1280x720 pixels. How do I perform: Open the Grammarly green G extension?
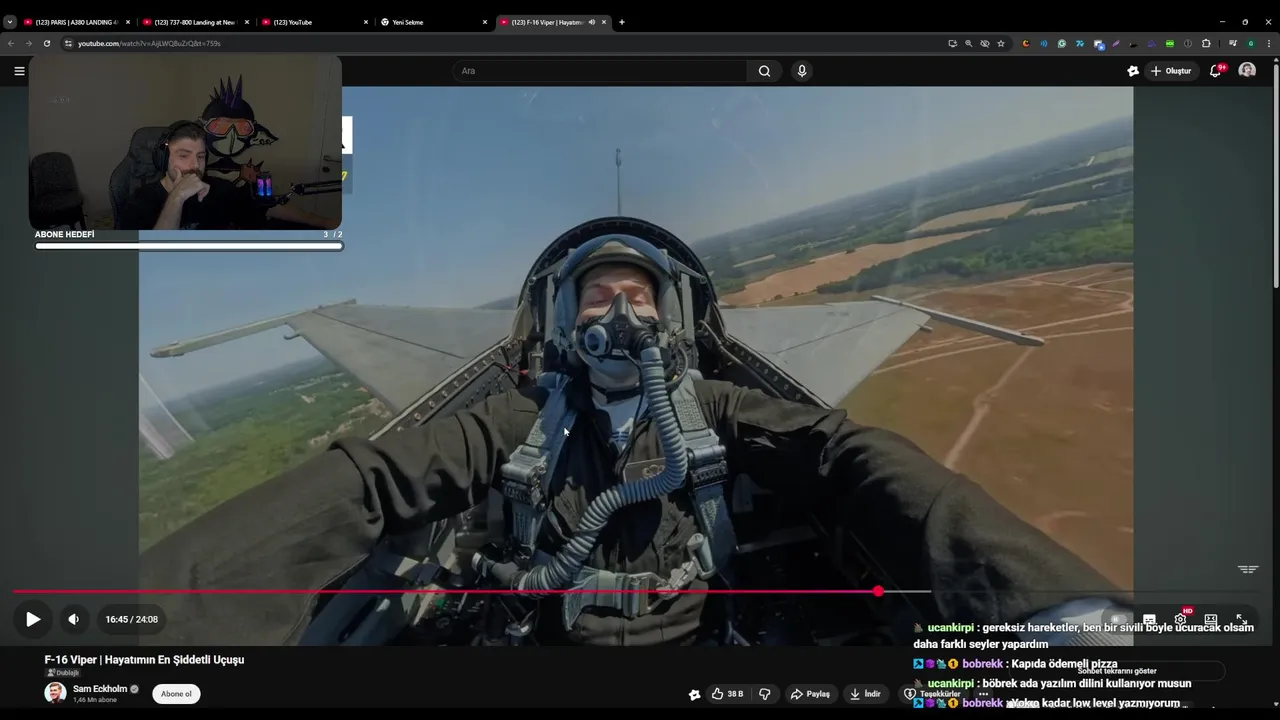point(1062,43)
